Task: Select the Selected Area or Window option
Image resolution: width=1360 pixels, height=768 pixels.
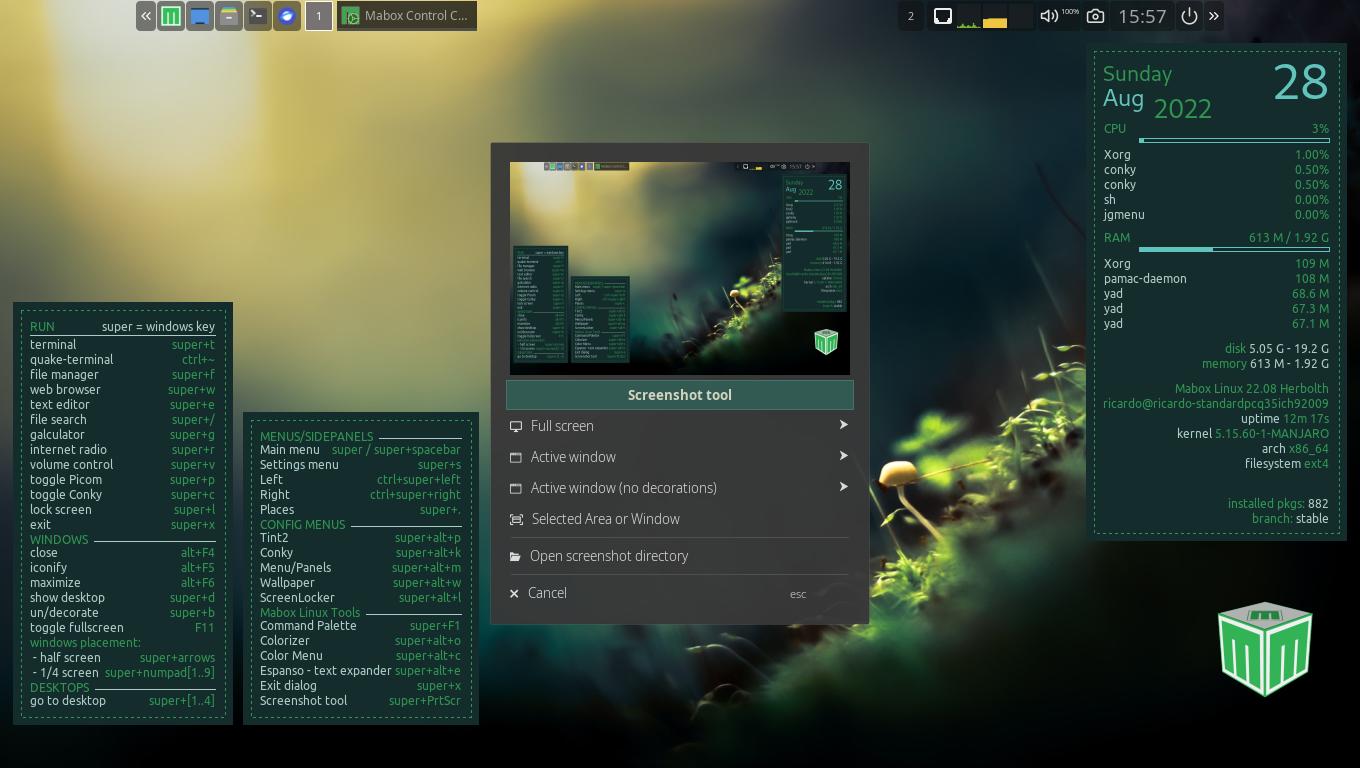Action: (x=679, y=519)
